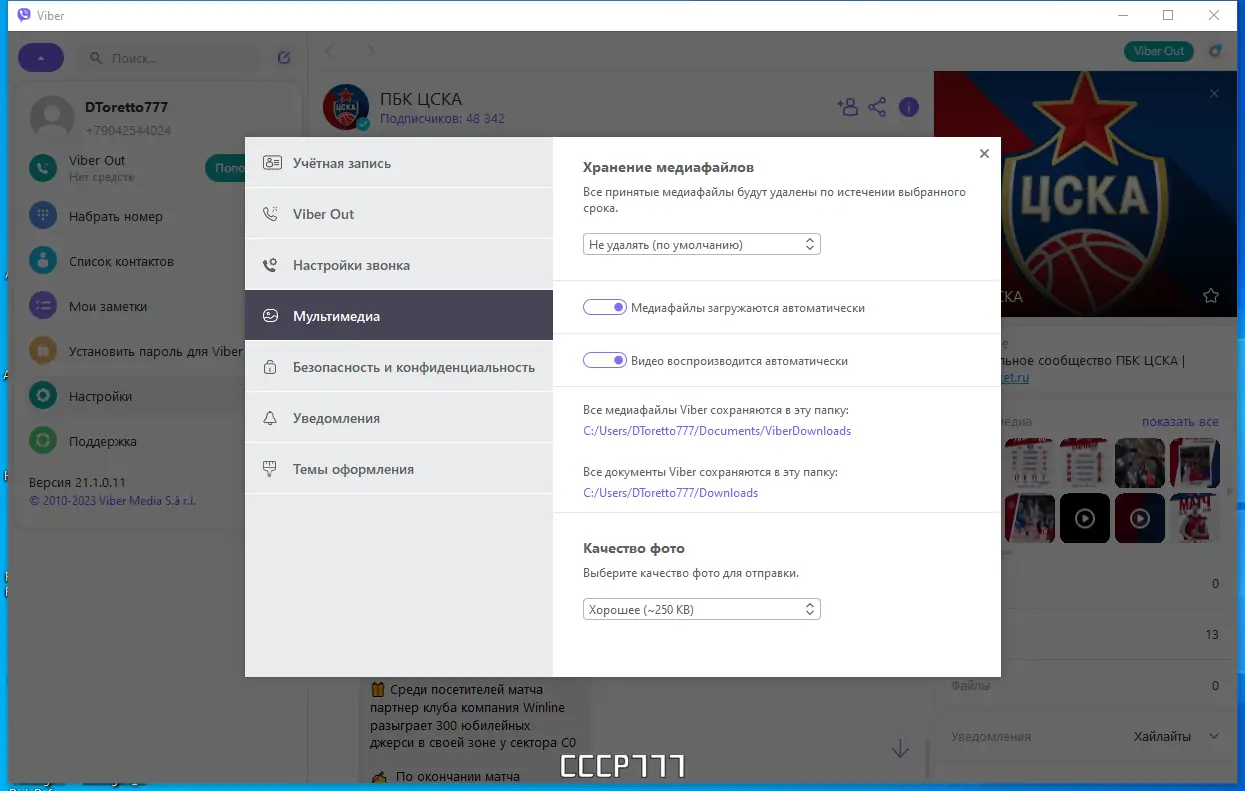Open Мои заметки from the sidebar
This screenshot has width=1245, height=791.
[x=41, y=306]
